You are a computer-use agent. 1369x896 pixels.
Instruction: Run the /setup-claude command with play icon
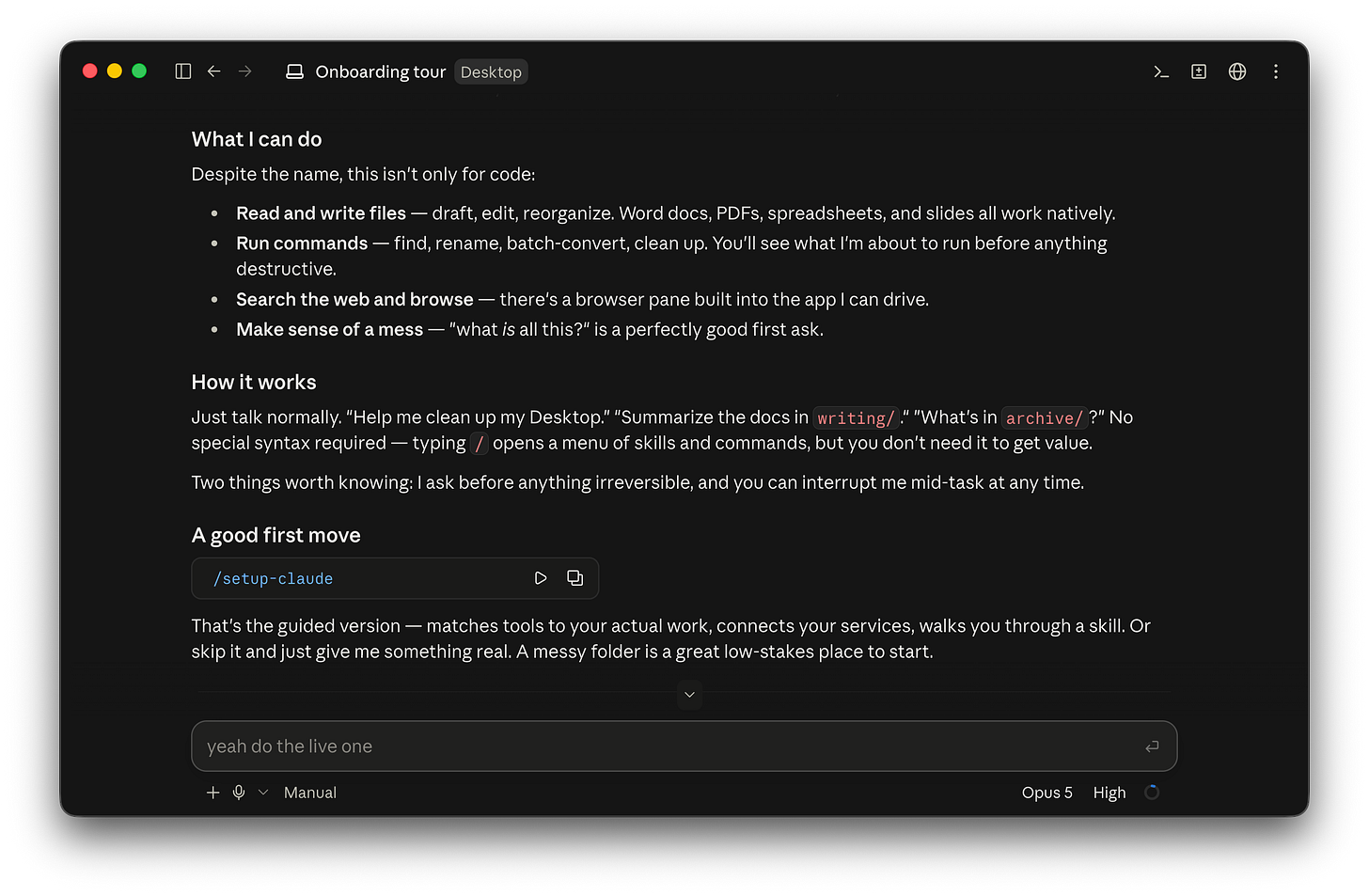tap(541, 578)
